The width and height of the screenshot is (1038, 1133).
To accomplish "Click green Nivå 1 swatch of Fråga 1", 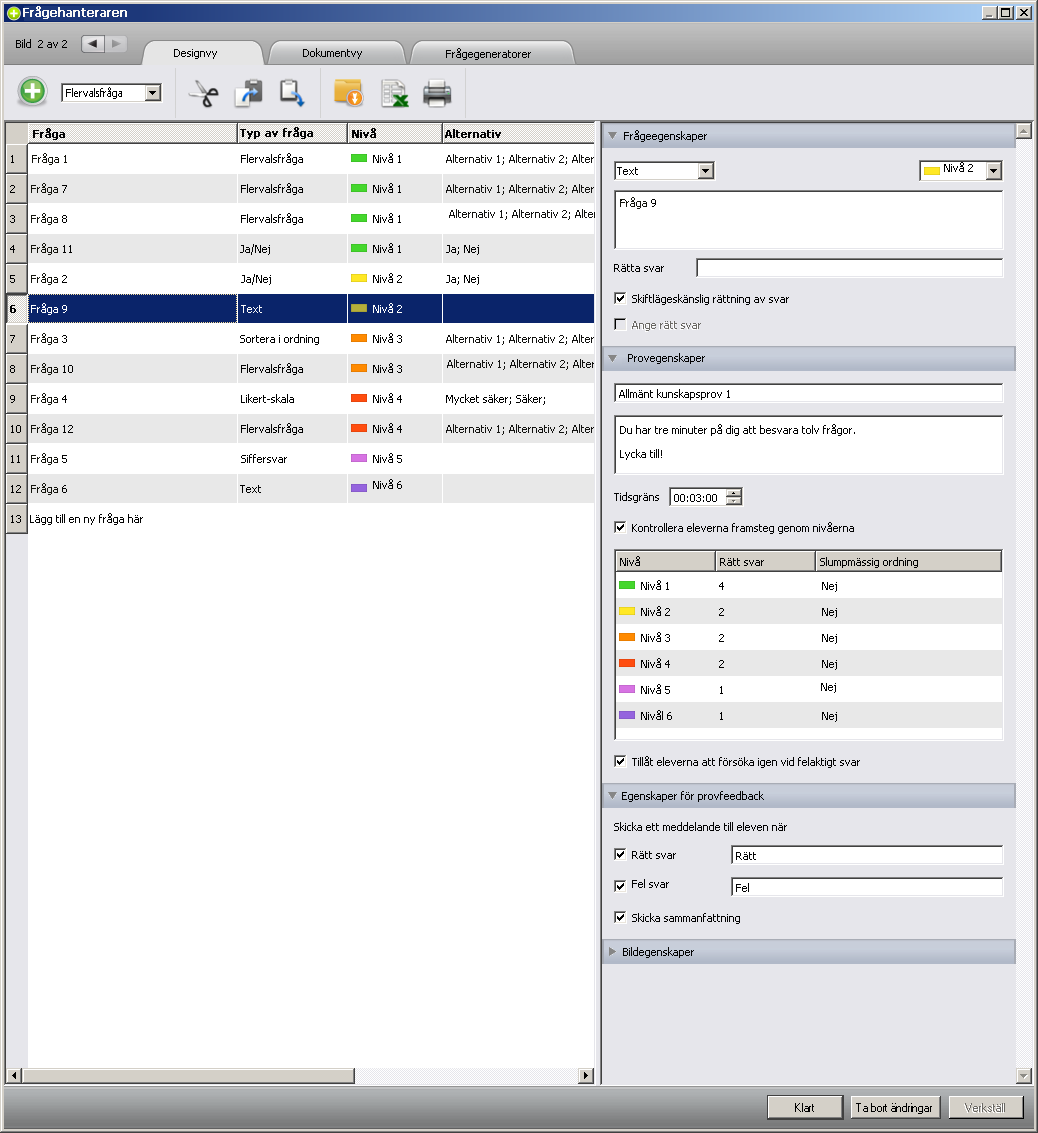I will (359, 158).
